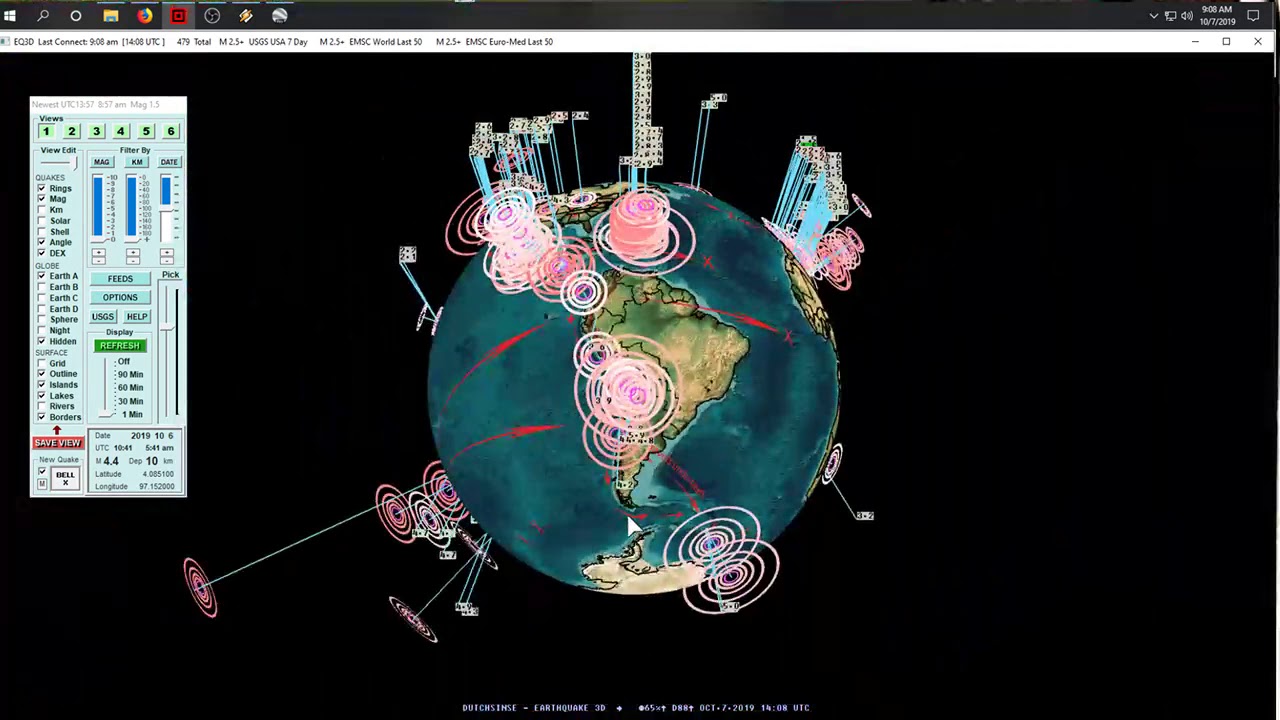Select the red EQ3D taskbar icon
The image size is (1280, 720).
178,15
